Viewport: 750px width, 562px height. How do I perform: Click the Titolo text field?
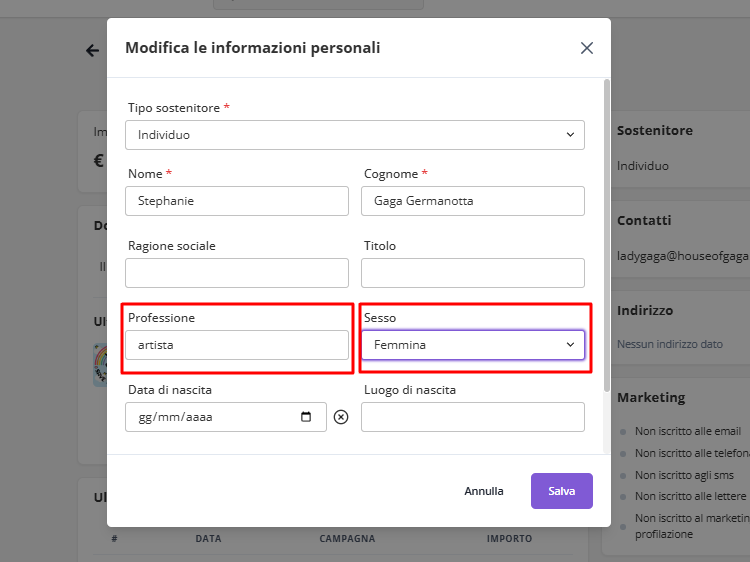pos(473,273)
